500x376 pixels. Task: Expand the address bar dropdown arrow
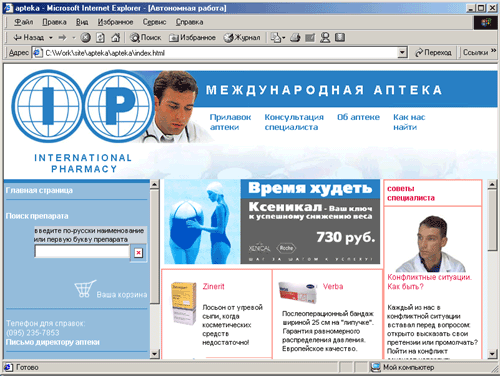click(402, 53)
